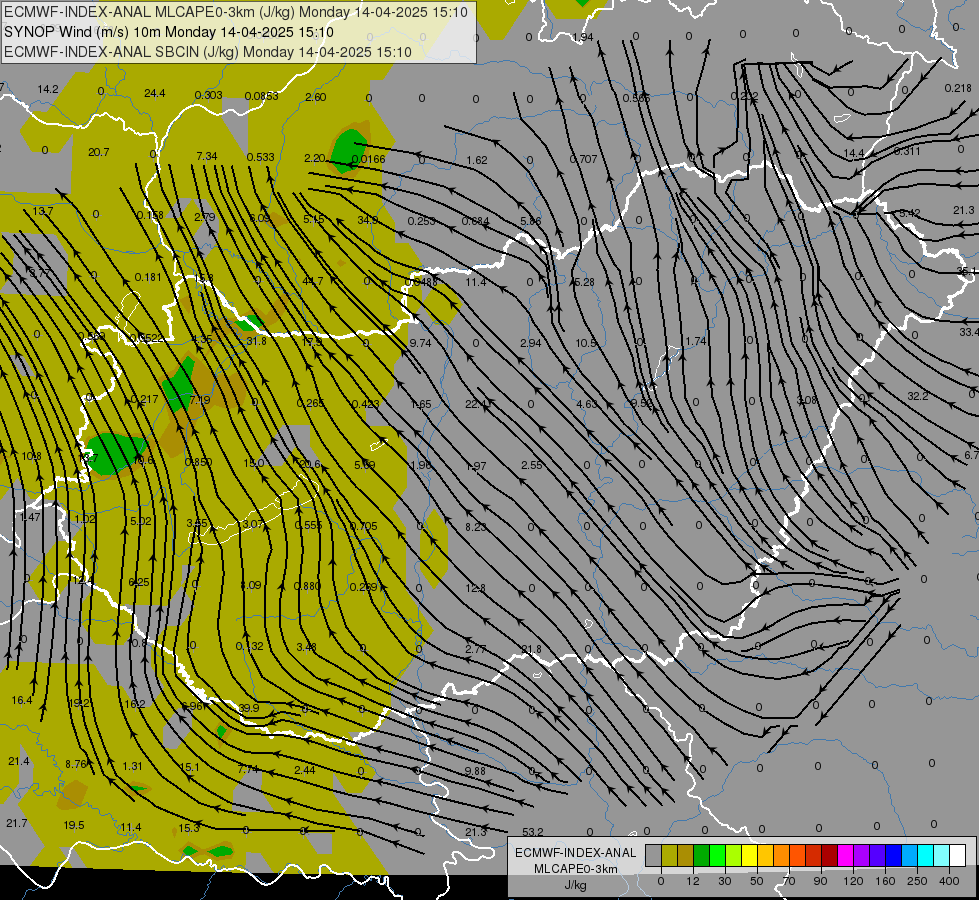Image resolution: width=979 pixels, height=900 pixels.
Task: Select the purple swatch at value 120
Action: coord(862,855)
